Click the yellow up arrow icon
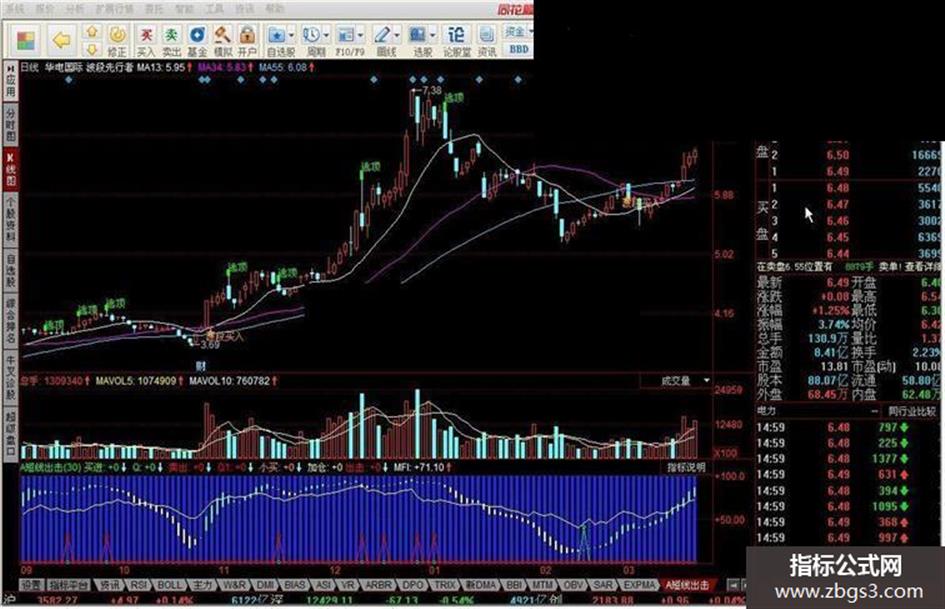This screenshot has height=609, width=945. pos(92,31)
